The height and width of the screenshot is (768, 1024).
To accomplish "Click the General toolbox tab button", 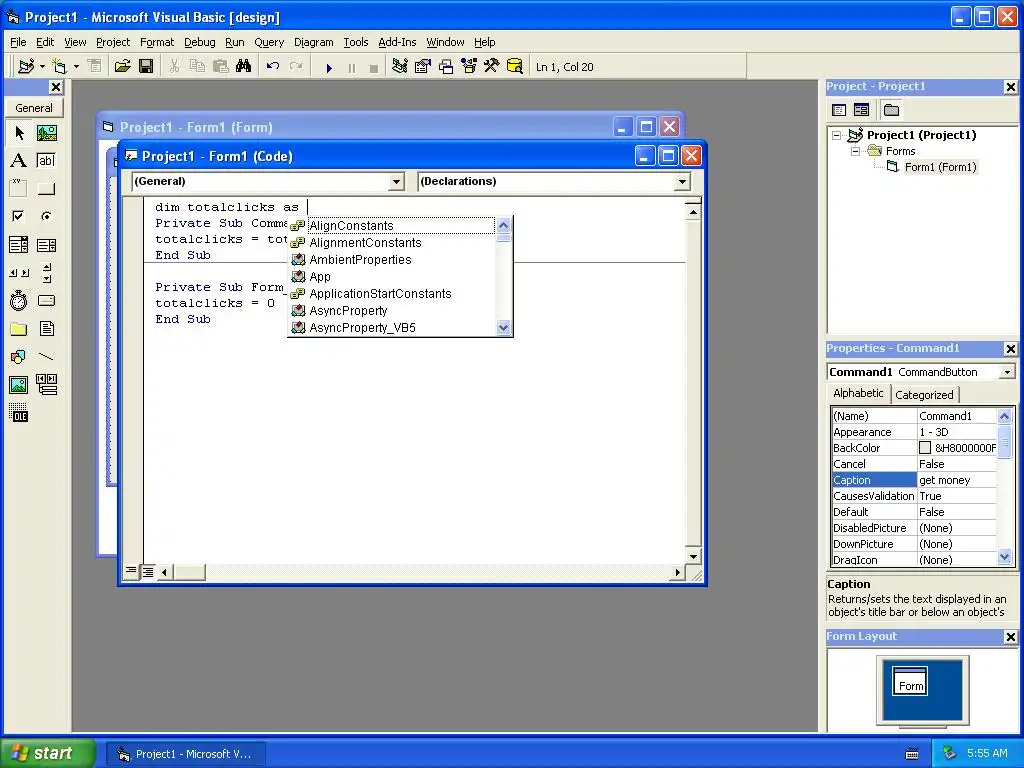I will pos(34,108).
